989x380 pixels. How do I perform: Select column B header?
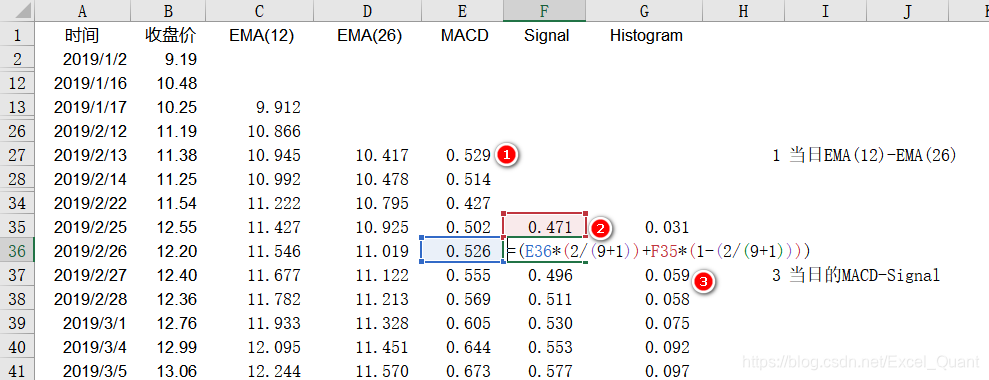point(168,11)
